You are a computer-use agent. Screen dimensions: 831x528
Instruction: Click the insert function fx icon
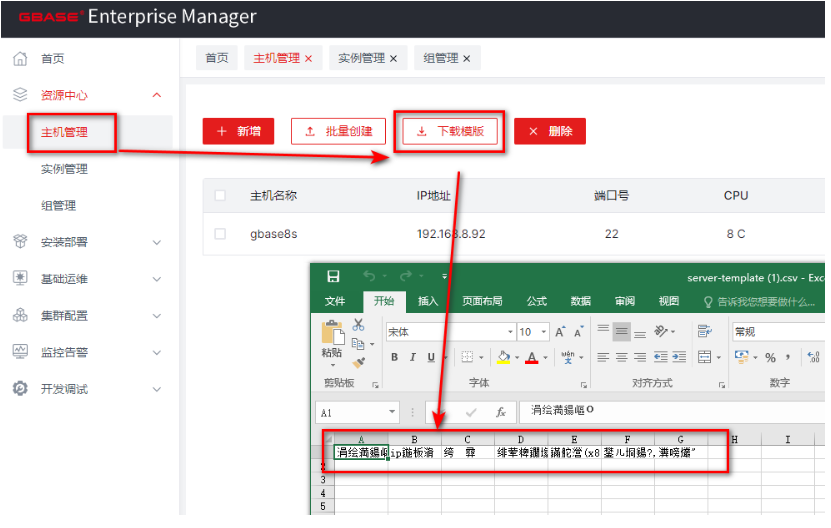point(501,412)
